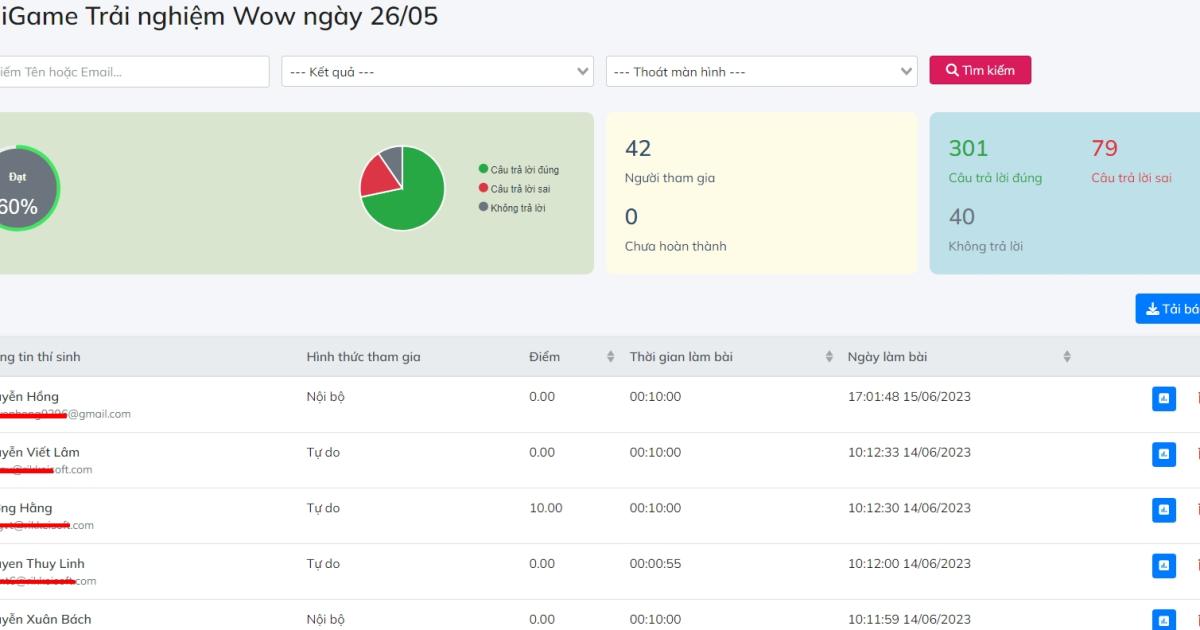View the report icon in Thuy Linh's row
The height and width of the screenshot is (630, 1200).
[1163, 566]
